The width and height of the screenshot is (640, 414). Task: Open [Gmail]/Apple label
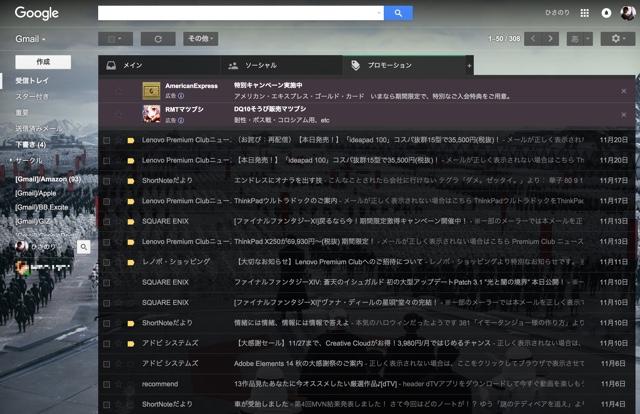pyautogui.click(x=36, y=193)
